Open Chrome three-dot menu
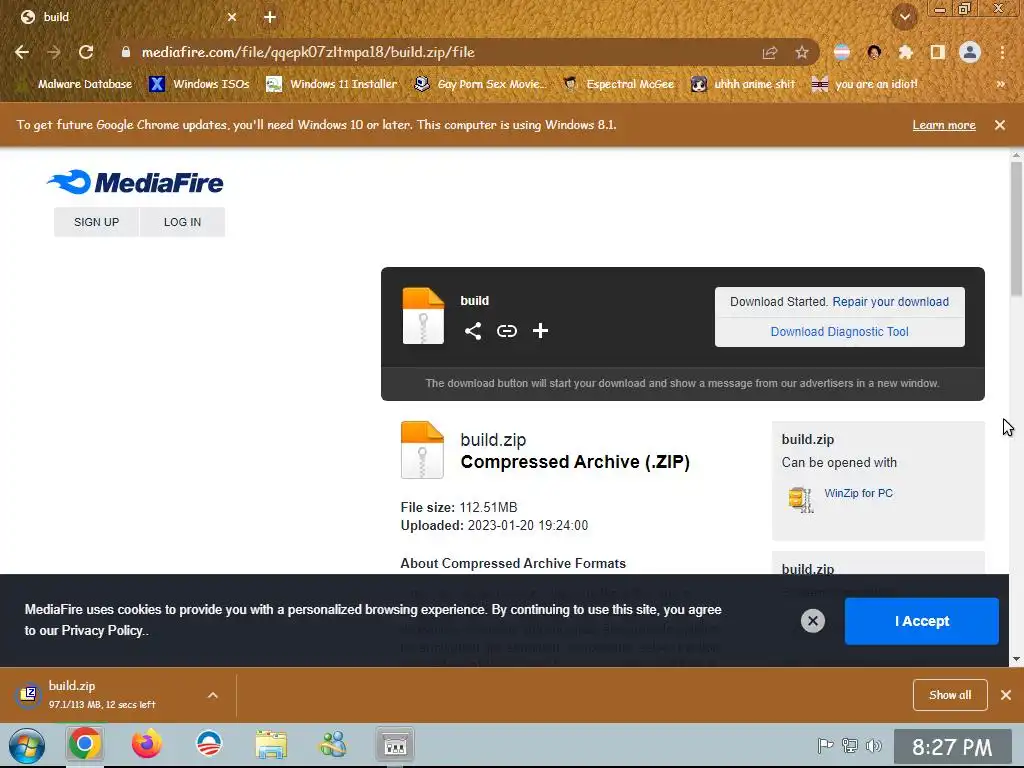The width and height of the screenshot is (1024, 768). tap(1002, 52)
